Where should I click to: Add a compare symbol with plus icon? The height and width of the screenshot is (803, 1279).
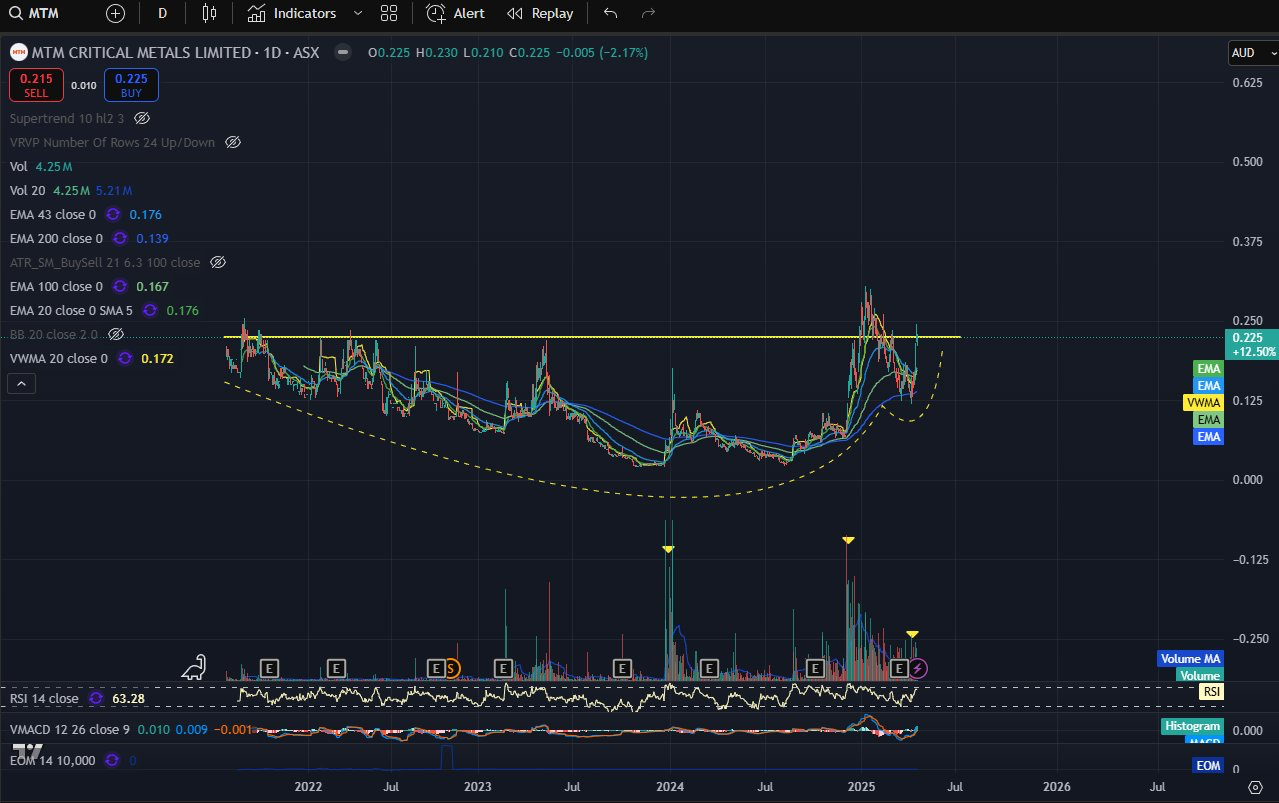tap(116, 13)
